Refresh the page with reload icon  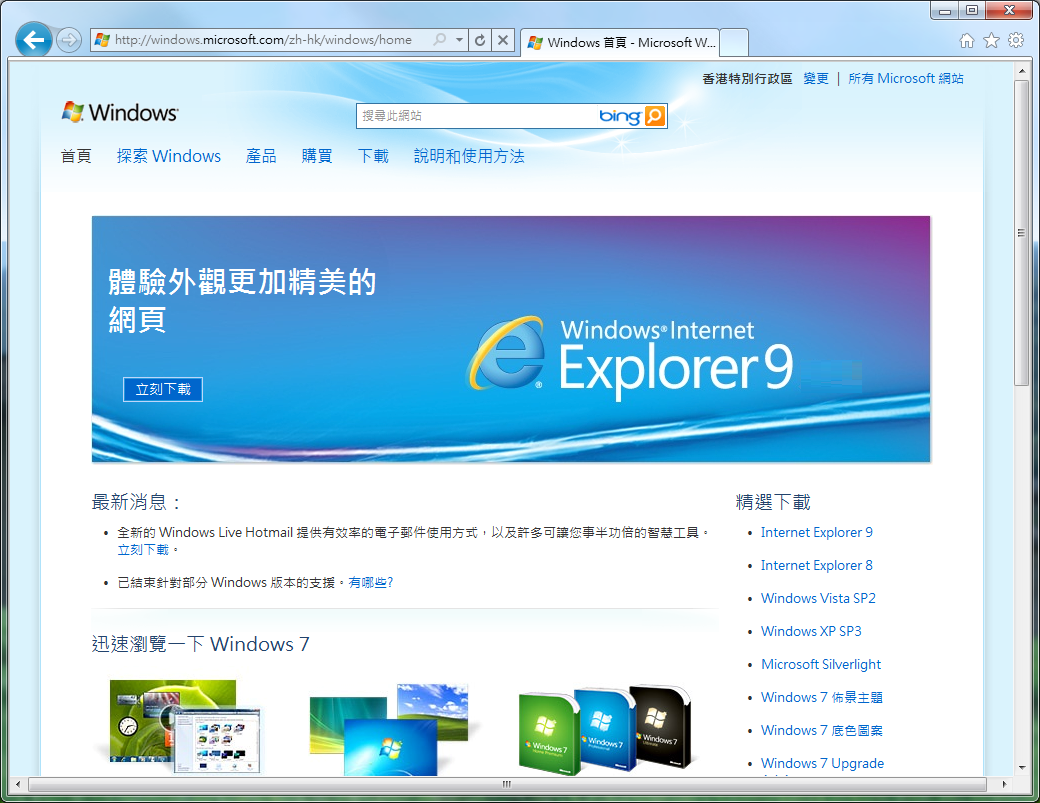pos(480,40)
